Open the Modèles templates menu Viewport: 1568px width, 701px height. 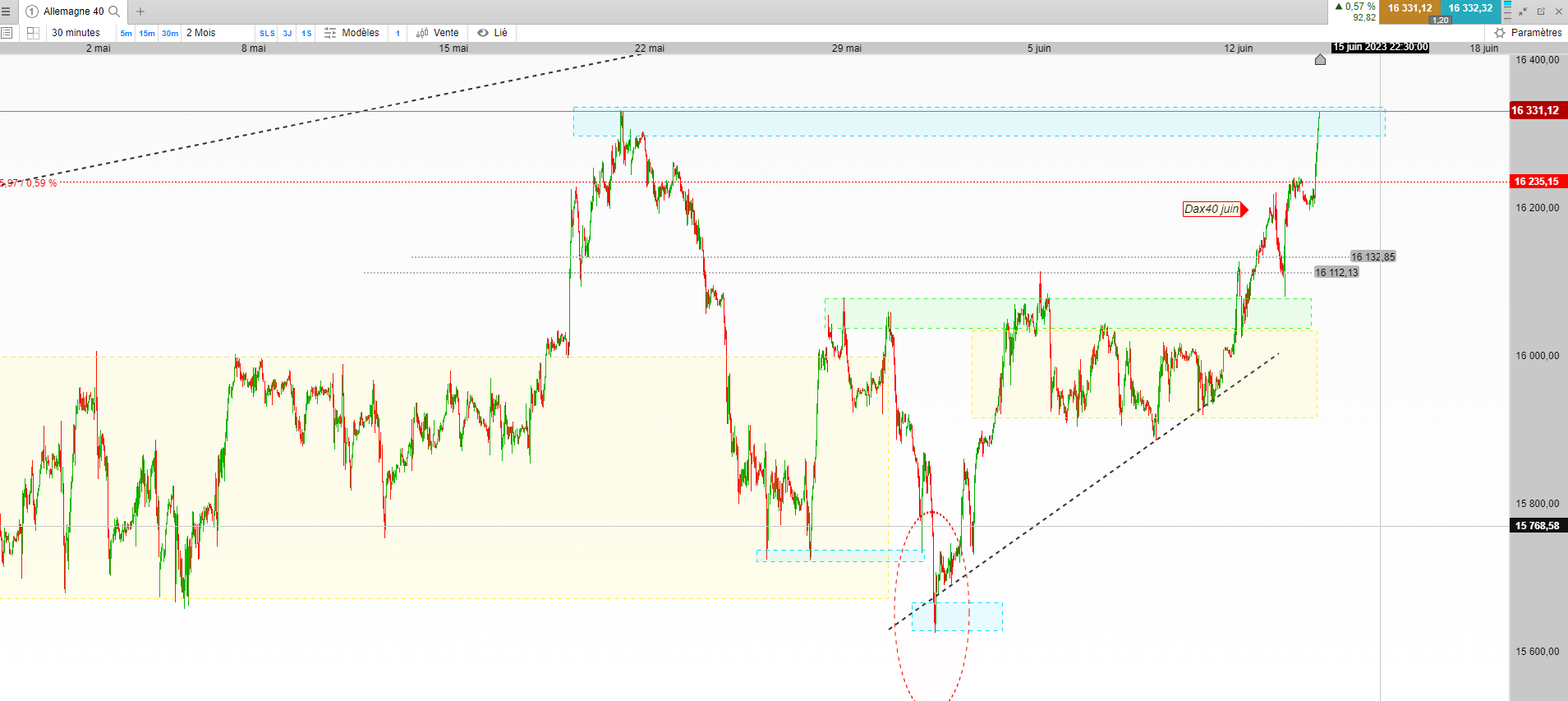[x=352, y=33]
